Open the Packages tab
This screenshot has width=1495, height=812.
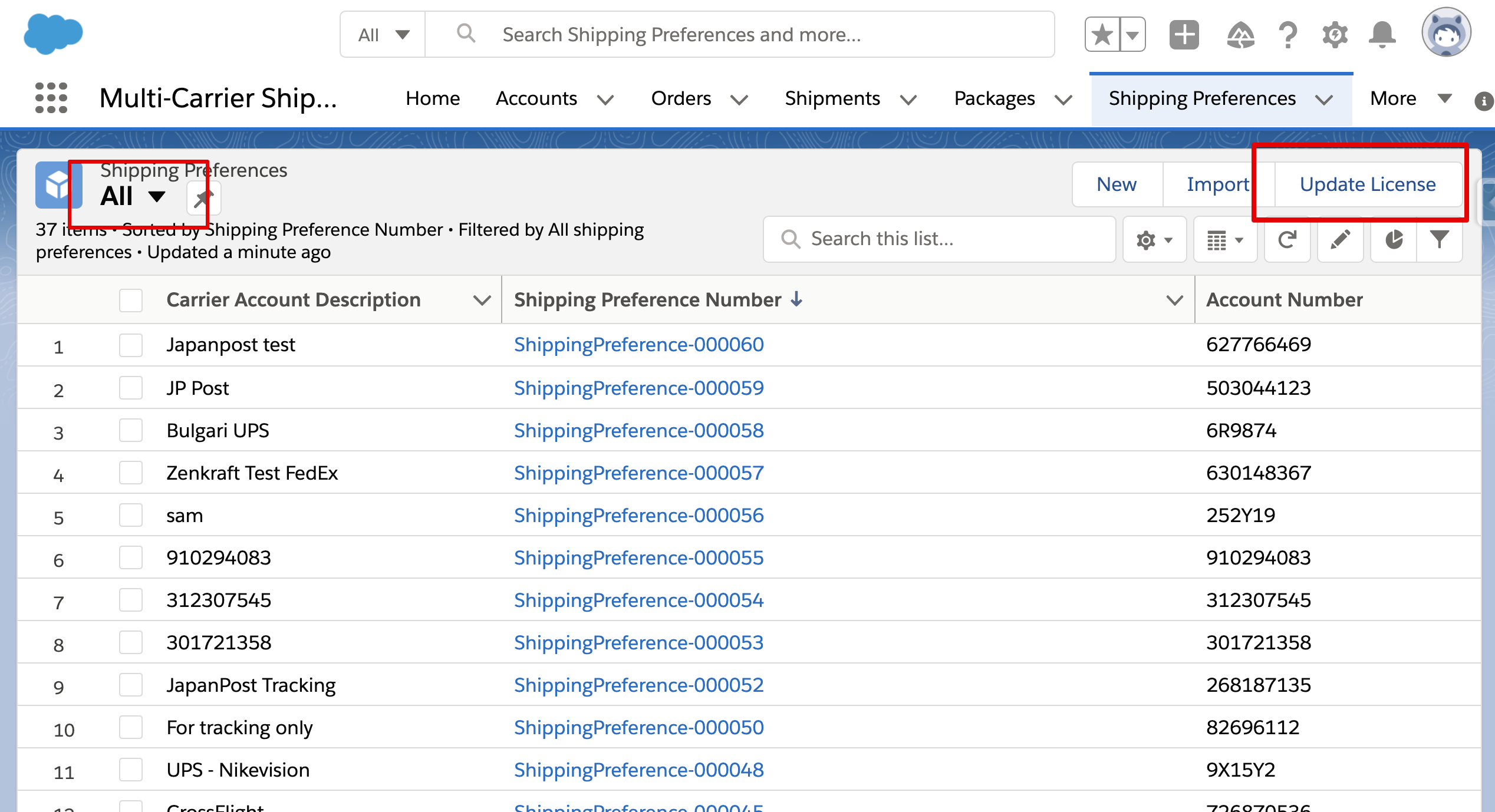pyautogui.click(x=995, y=98)
